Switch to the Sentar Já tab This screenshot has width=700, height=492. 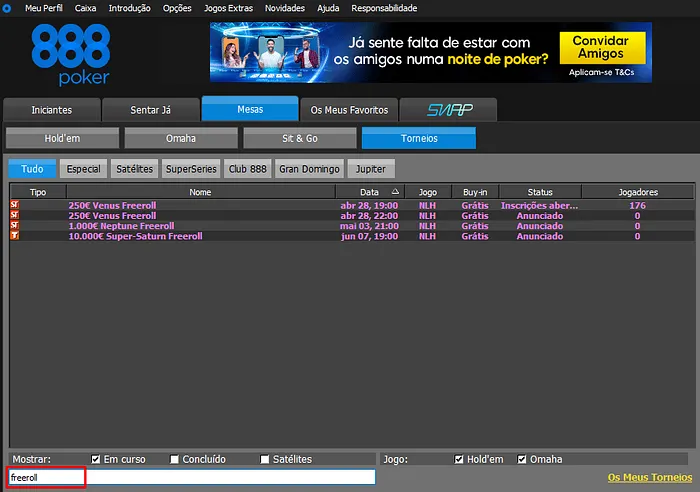tap(150, 110)
